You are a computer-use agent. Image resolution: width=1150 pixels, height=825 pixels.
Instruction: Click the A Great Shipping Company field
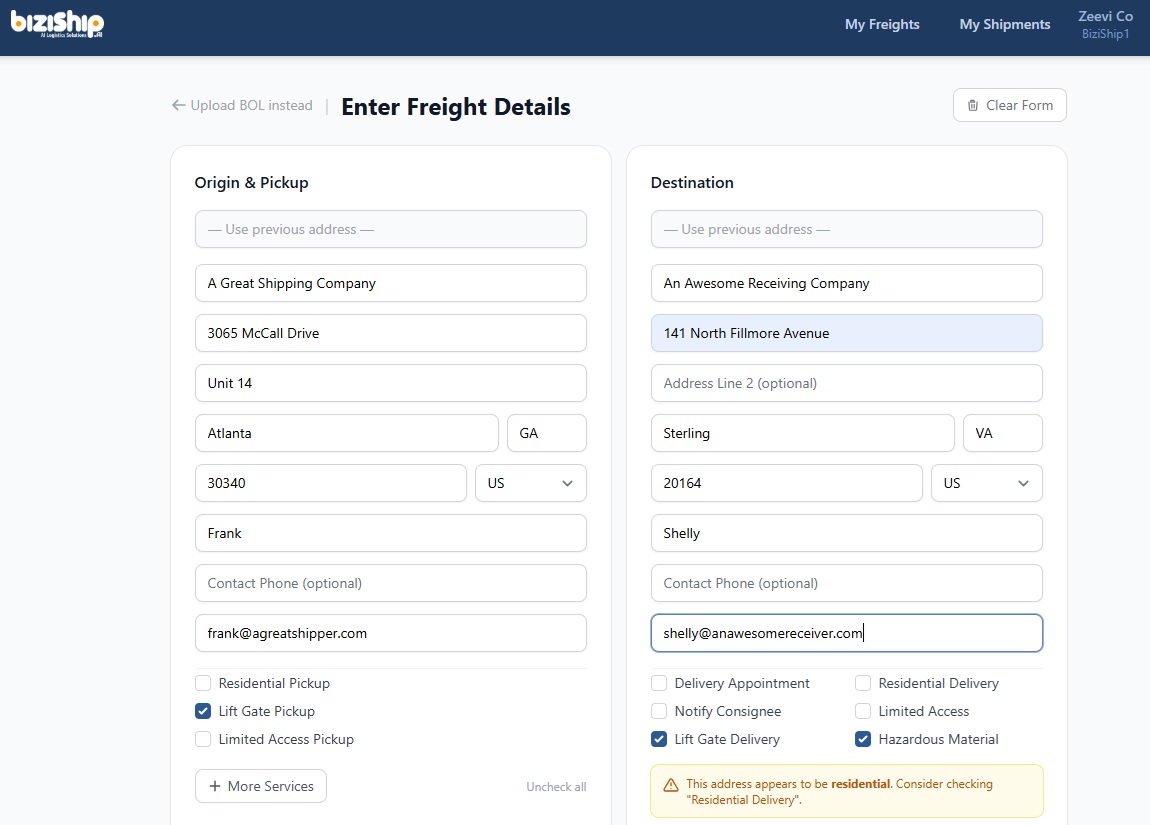click(x=391, y=283)
